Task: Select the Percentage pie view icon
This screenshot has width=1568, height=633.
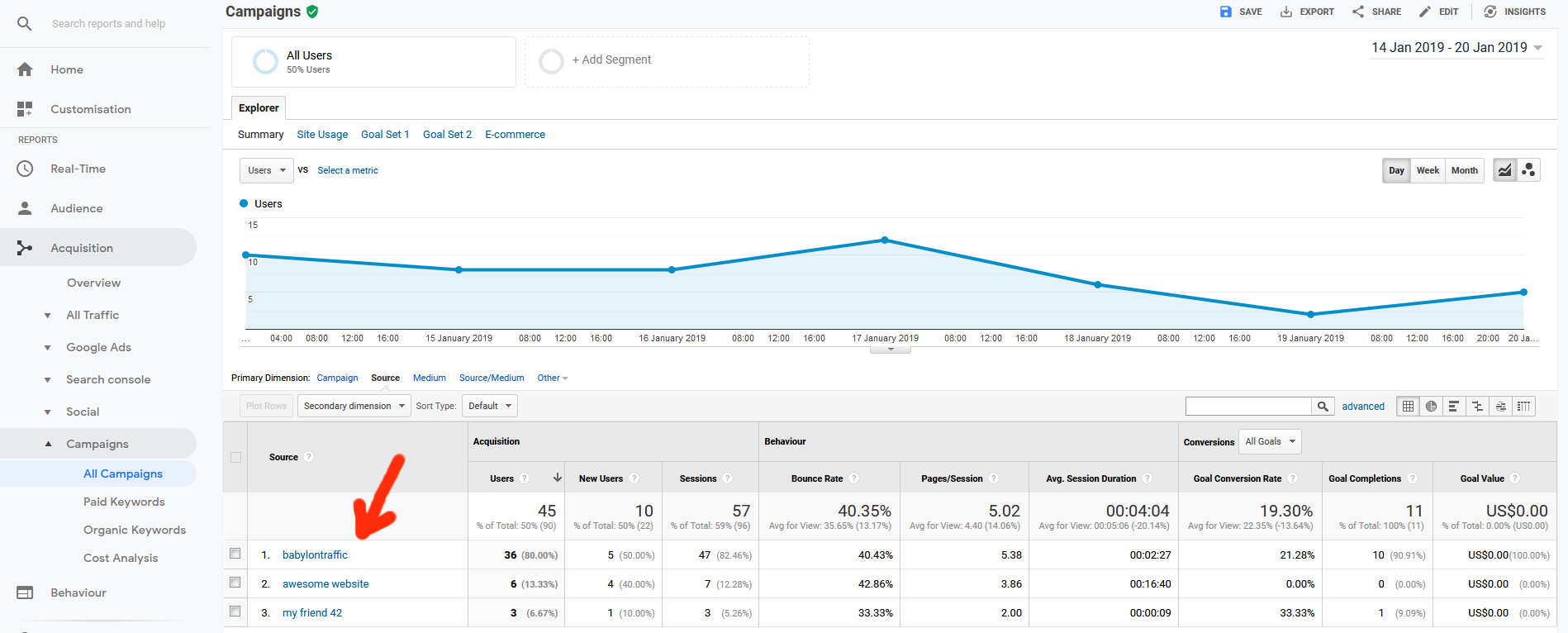Action: [x=1431, y=406]
